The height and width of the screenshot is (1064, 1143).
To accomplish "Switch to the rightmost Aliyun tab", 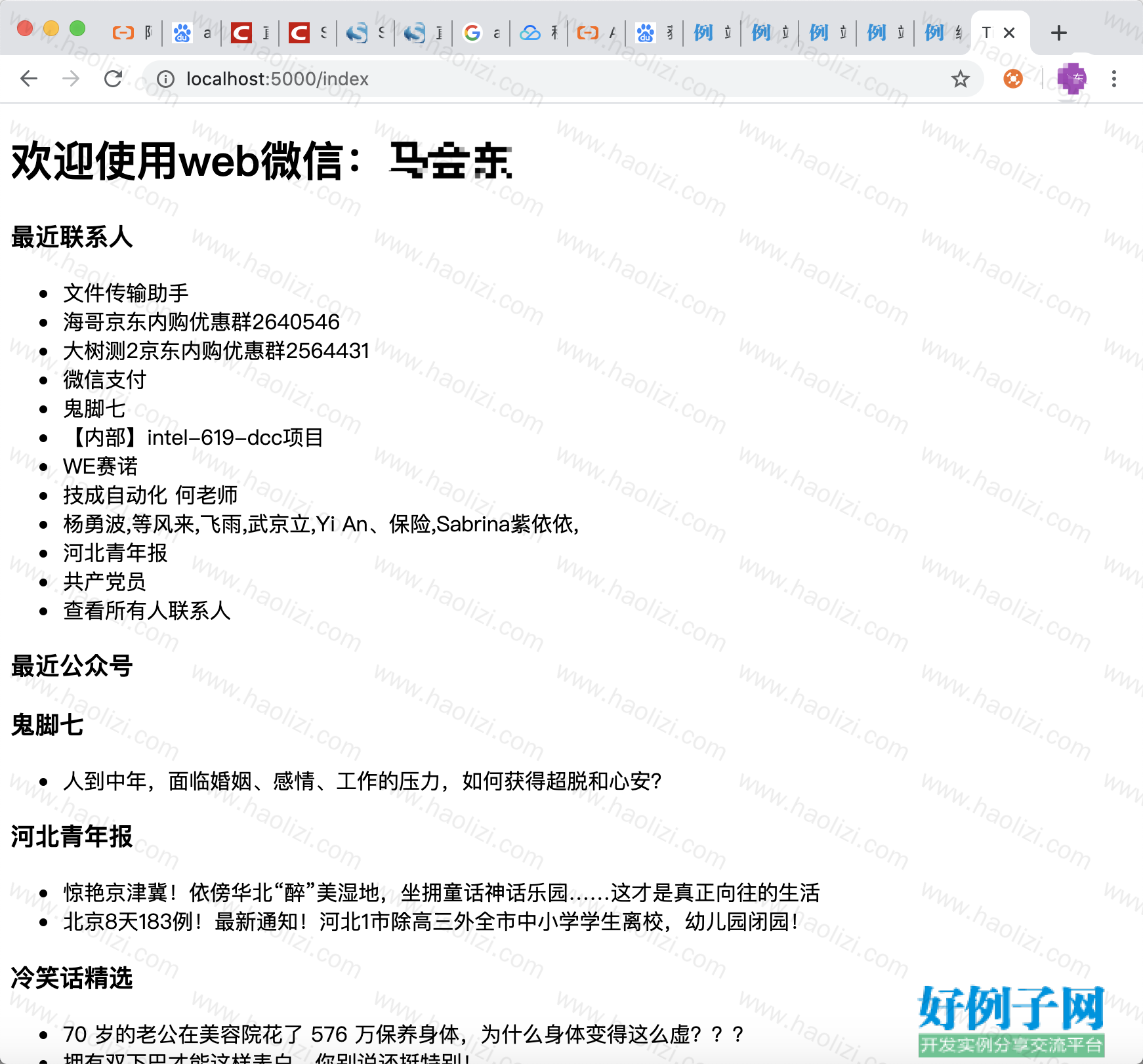I will (596, 33).
